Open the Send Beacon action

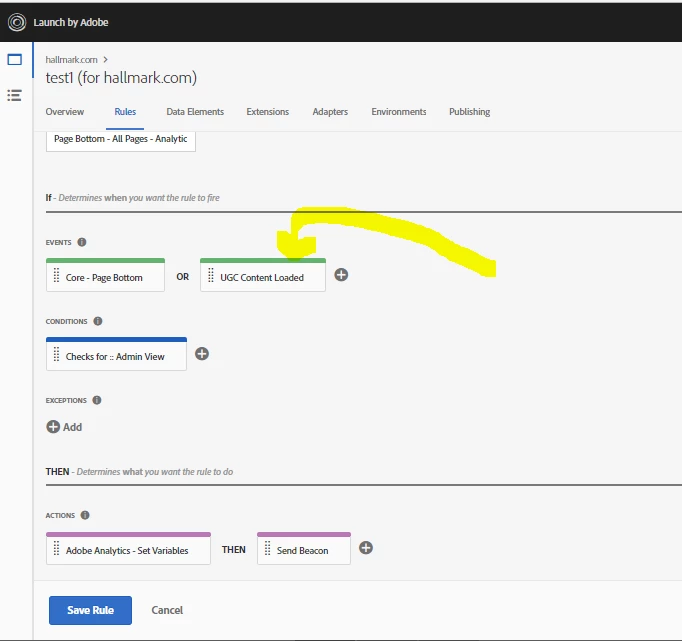pos(304,548)
